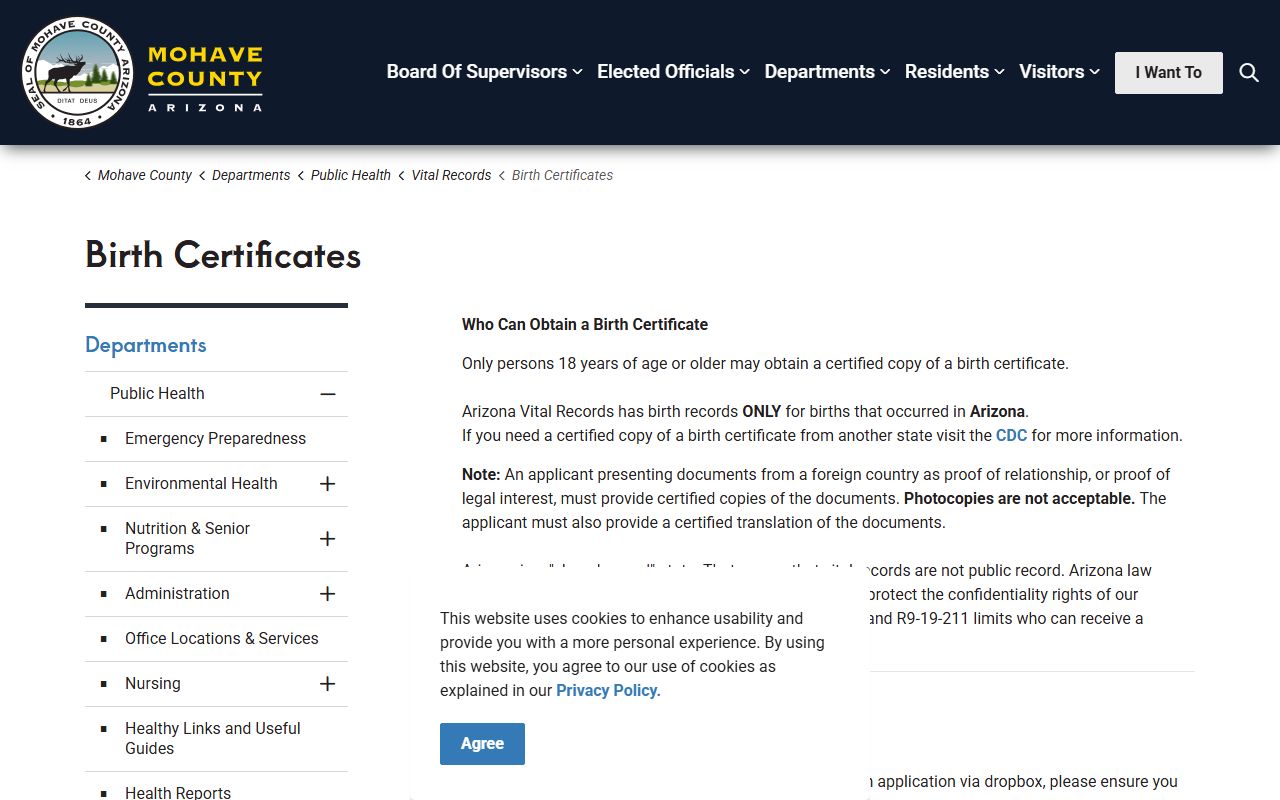The image size is (1280, 800).
Task: Click 'Who Can Obtain a Birth Certificate' heading
Action: coord(585,325)
